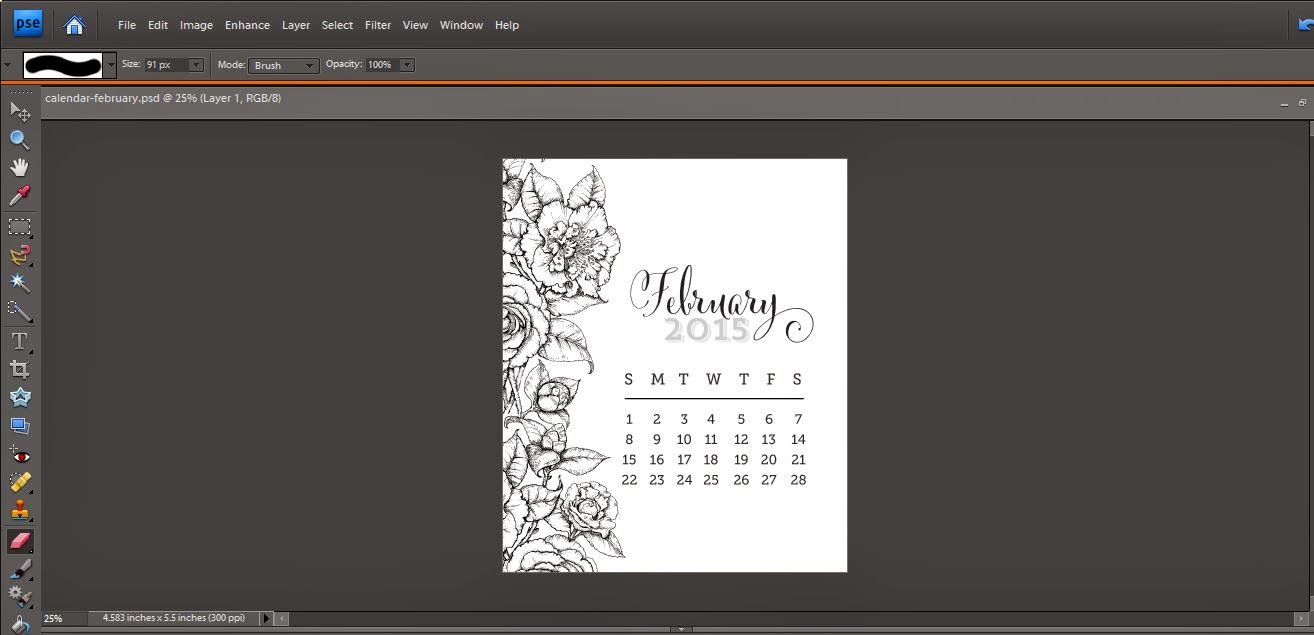Open the File menu
Screen dimensions: 1314x635
point(127,25)
